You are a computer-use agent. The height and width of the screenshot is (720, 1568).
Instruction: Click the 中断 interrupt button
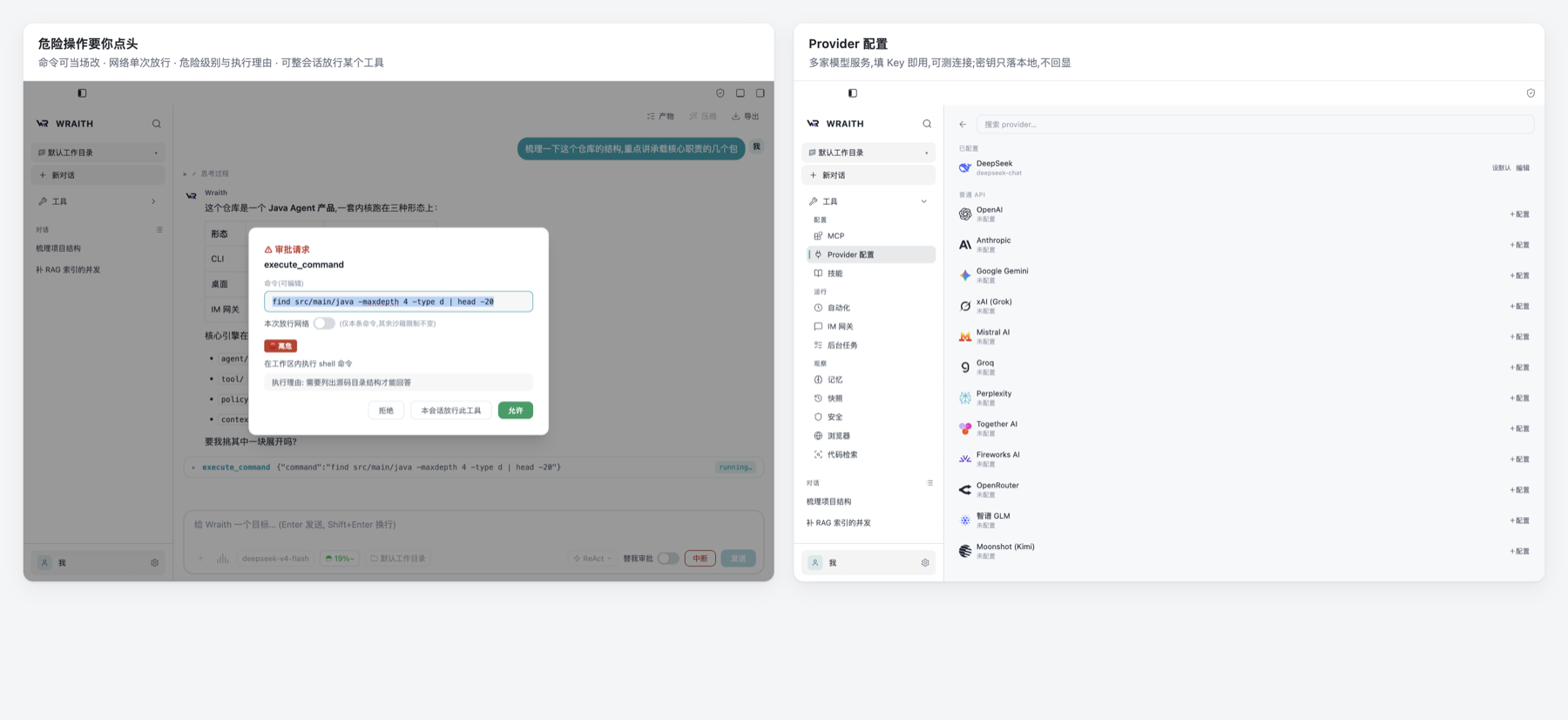700,559
